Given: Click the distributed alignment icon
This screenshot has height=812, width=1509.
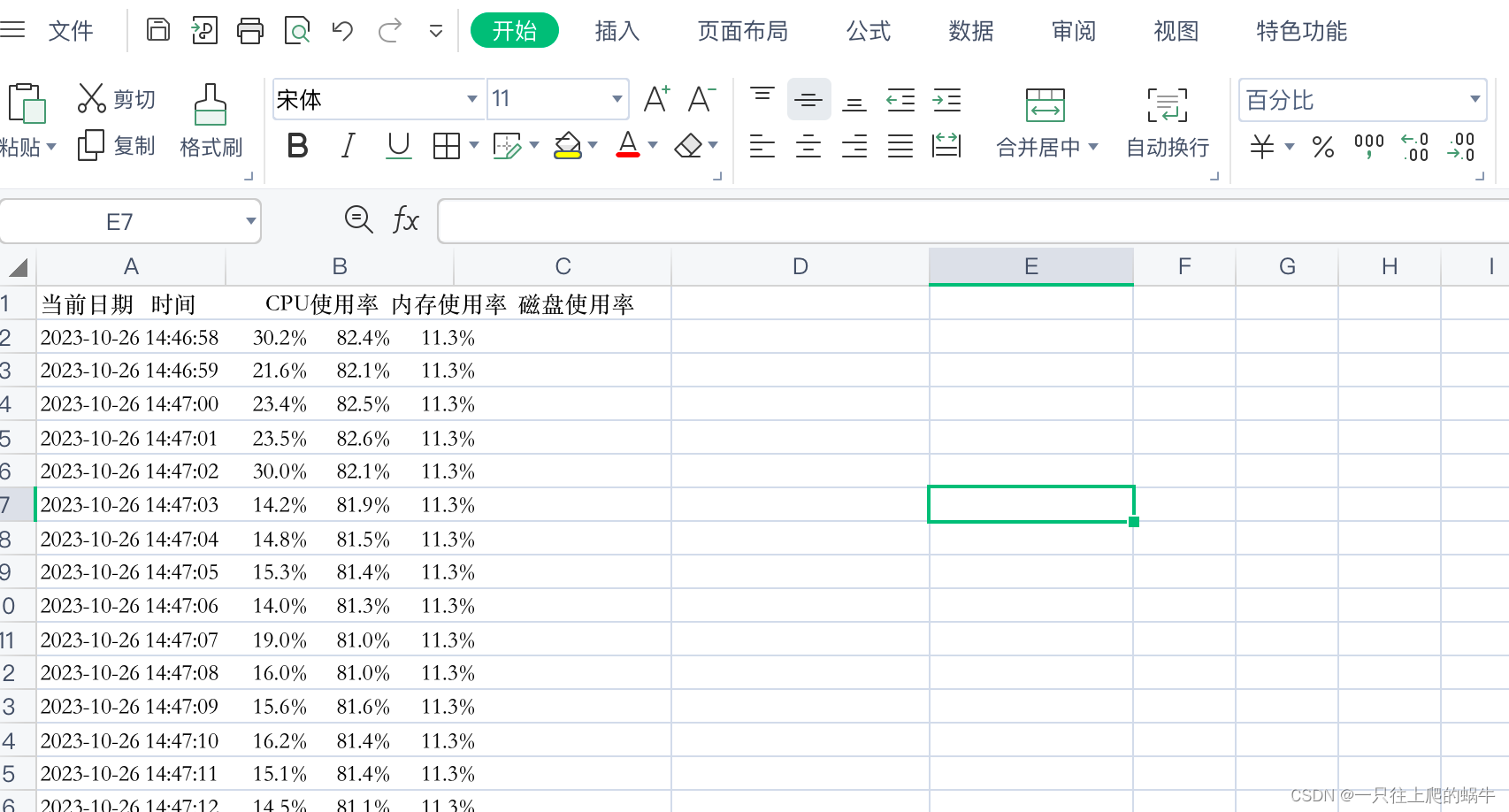Looking at the screenshot, I should [946, 145].
